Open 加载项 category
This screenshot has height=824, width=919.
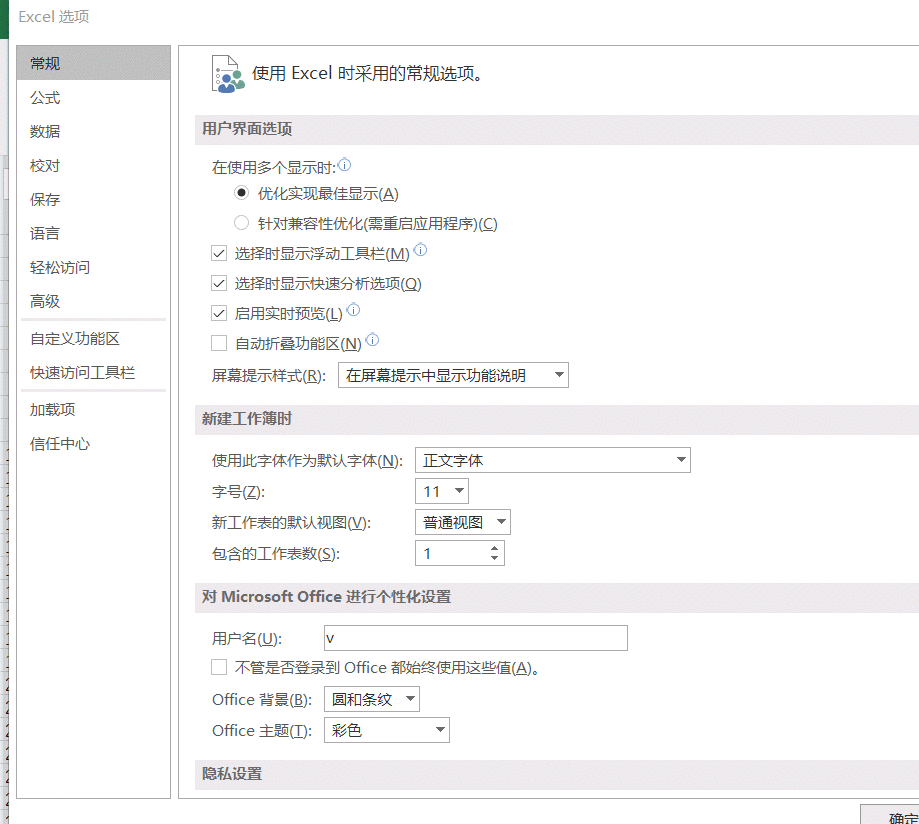(93, 410)
